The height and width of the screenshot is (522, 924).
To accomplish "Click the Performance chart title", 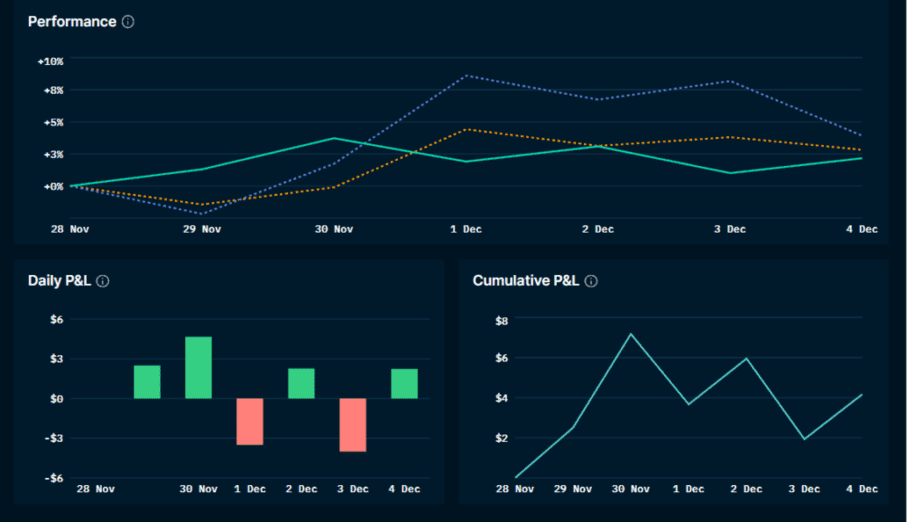I will pyautogui.click(x=72, y=22).
